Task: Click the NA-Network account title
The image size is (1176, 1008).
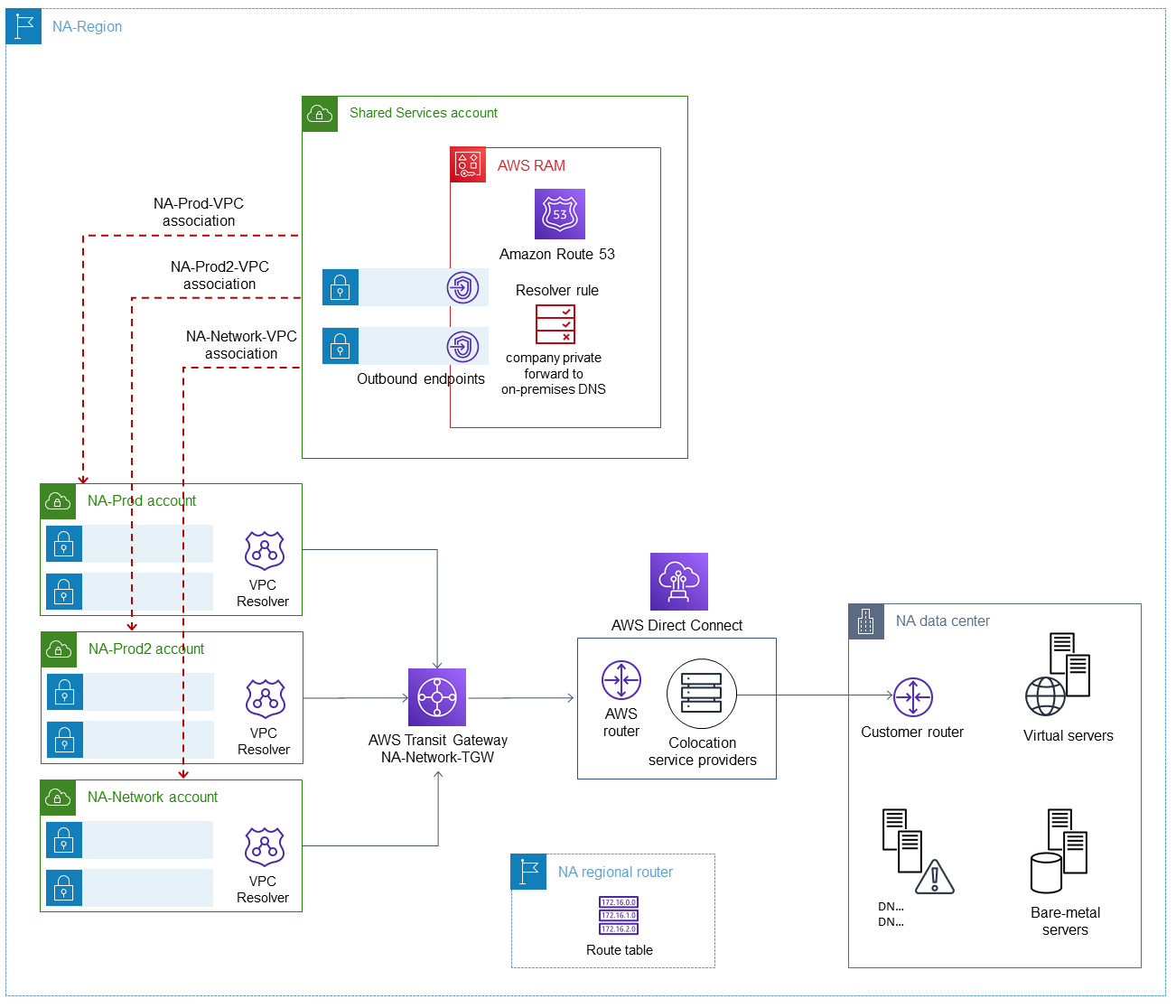Action: [x=153, y=798]
